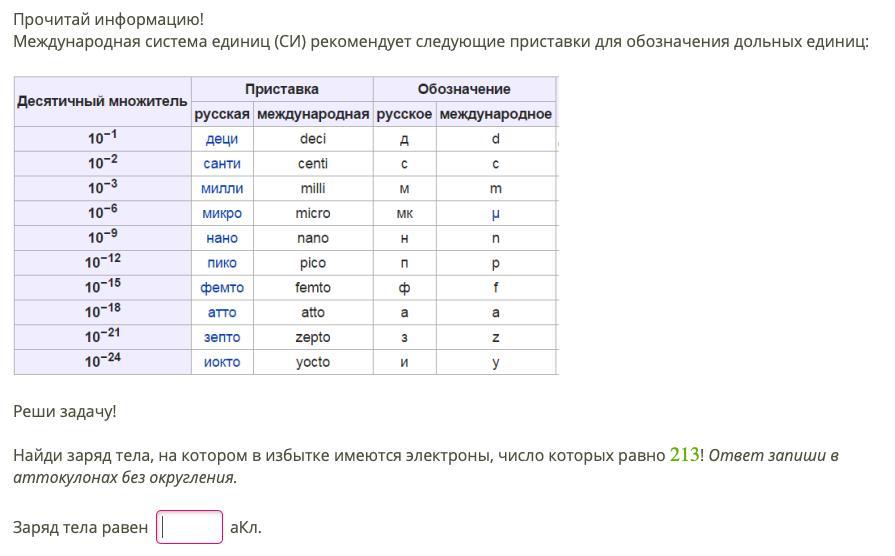Click the 10⁻²⁴ multiplier cell
895x556 pixels.
coord(103,362)
